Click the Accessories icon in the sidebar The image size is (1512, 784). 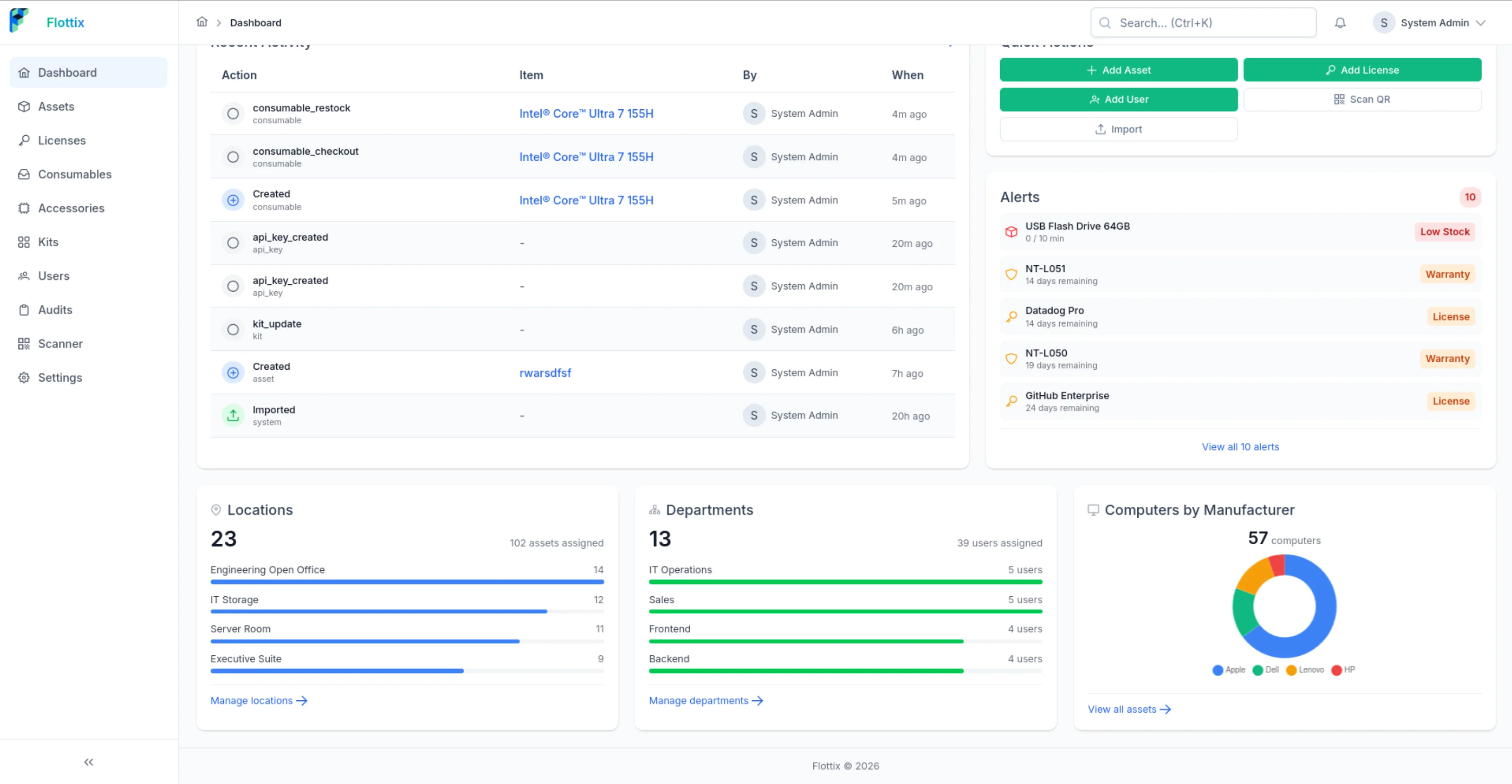click(24, 208)
